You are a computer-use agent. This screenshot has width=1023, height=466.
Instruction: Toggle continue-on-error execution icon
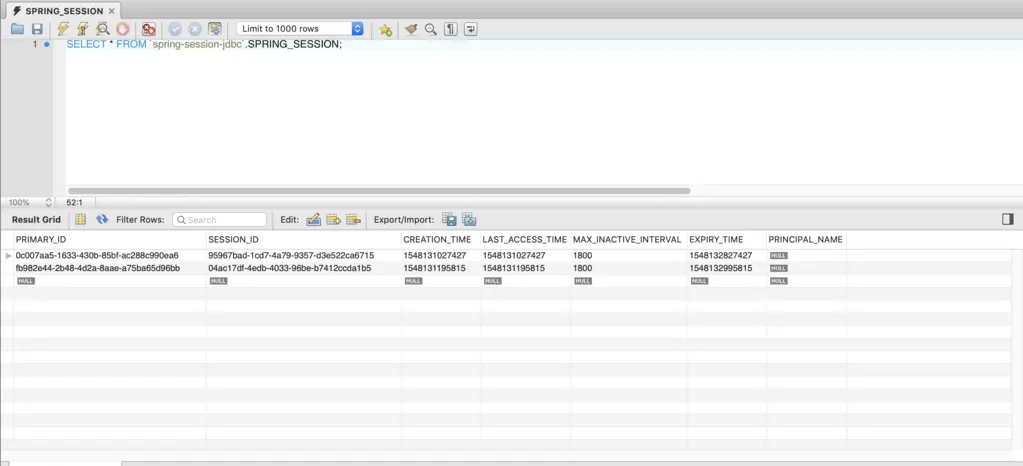[x=149, y=29]
